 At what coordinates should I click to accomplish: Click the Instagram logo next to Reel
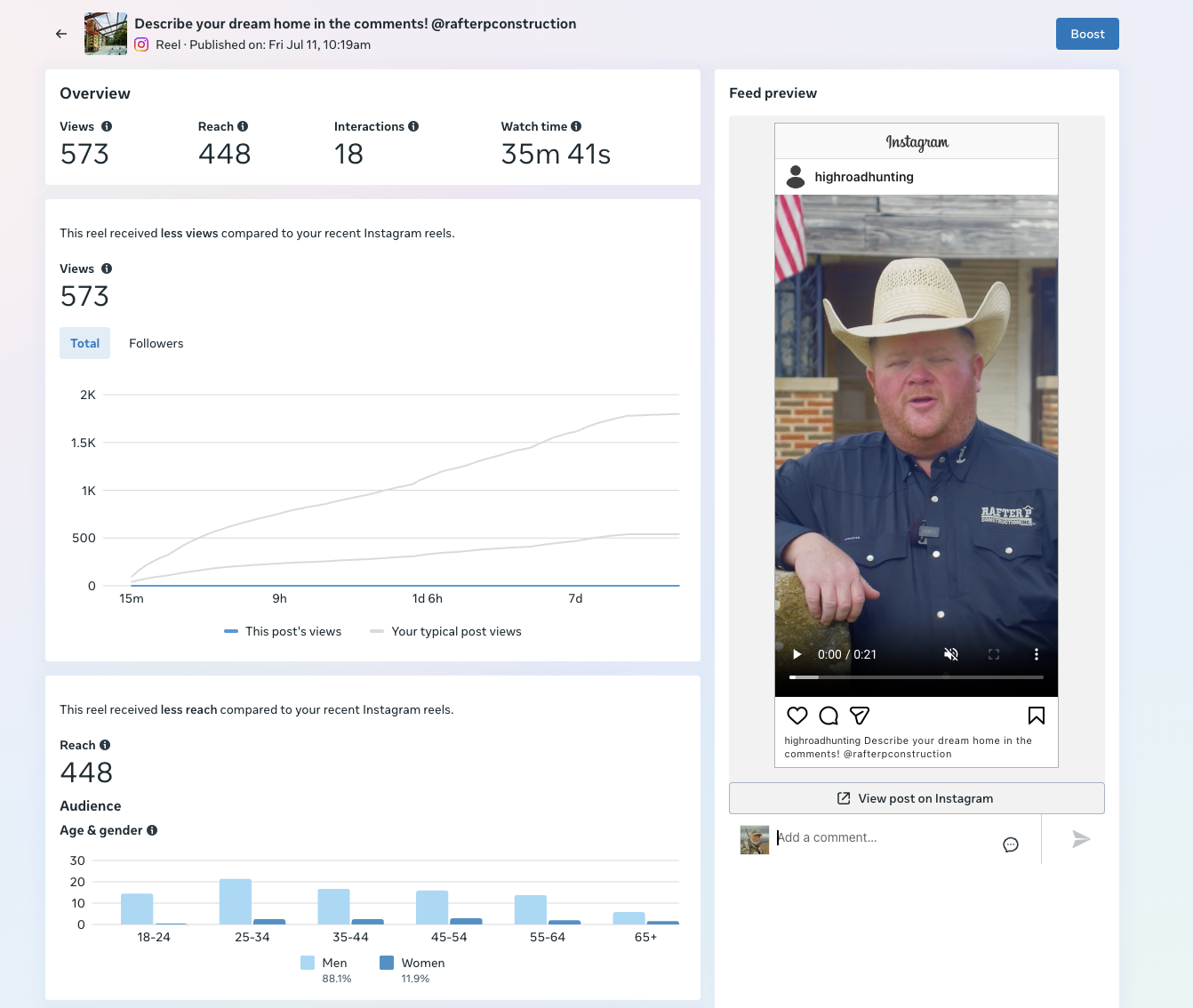tap(141, 44)
